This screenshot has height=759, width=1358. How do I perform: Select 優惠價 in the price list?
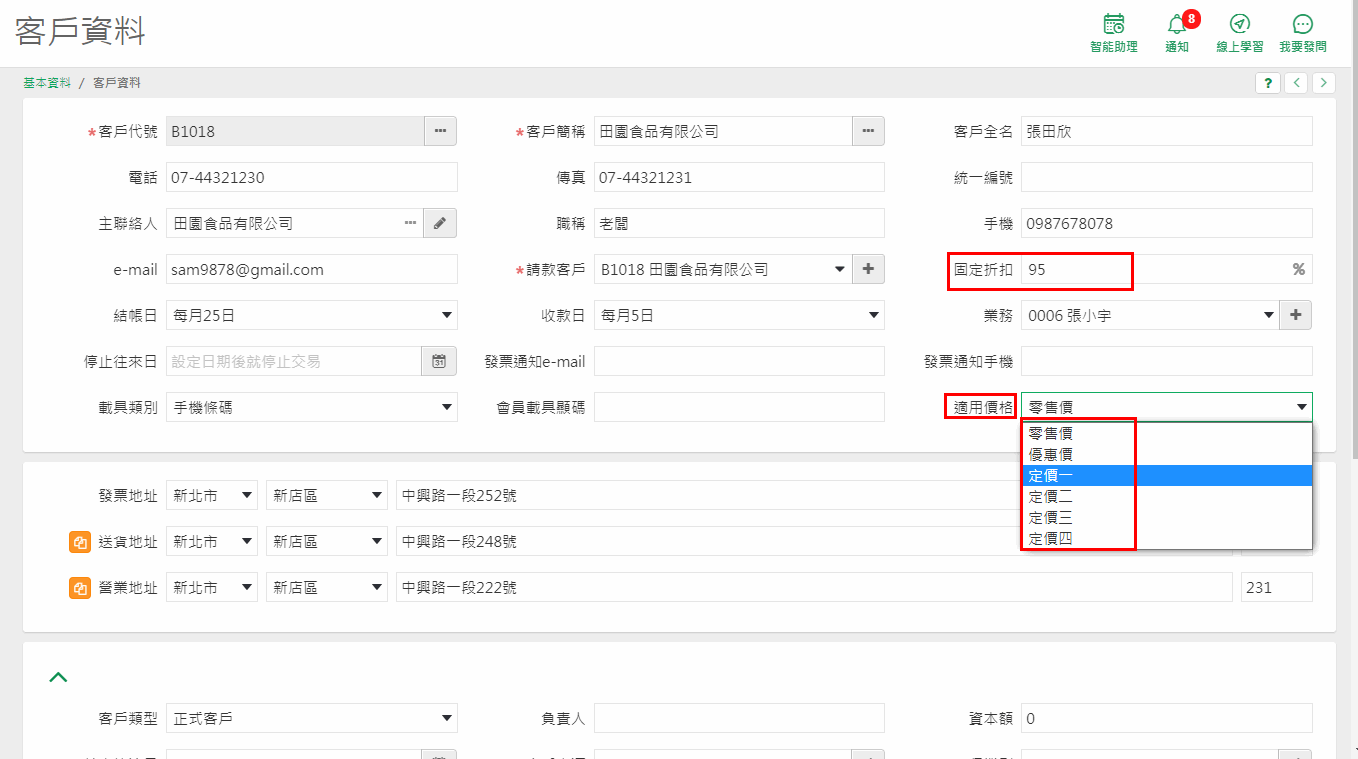pyautogui.click(x=1167, y=455)
